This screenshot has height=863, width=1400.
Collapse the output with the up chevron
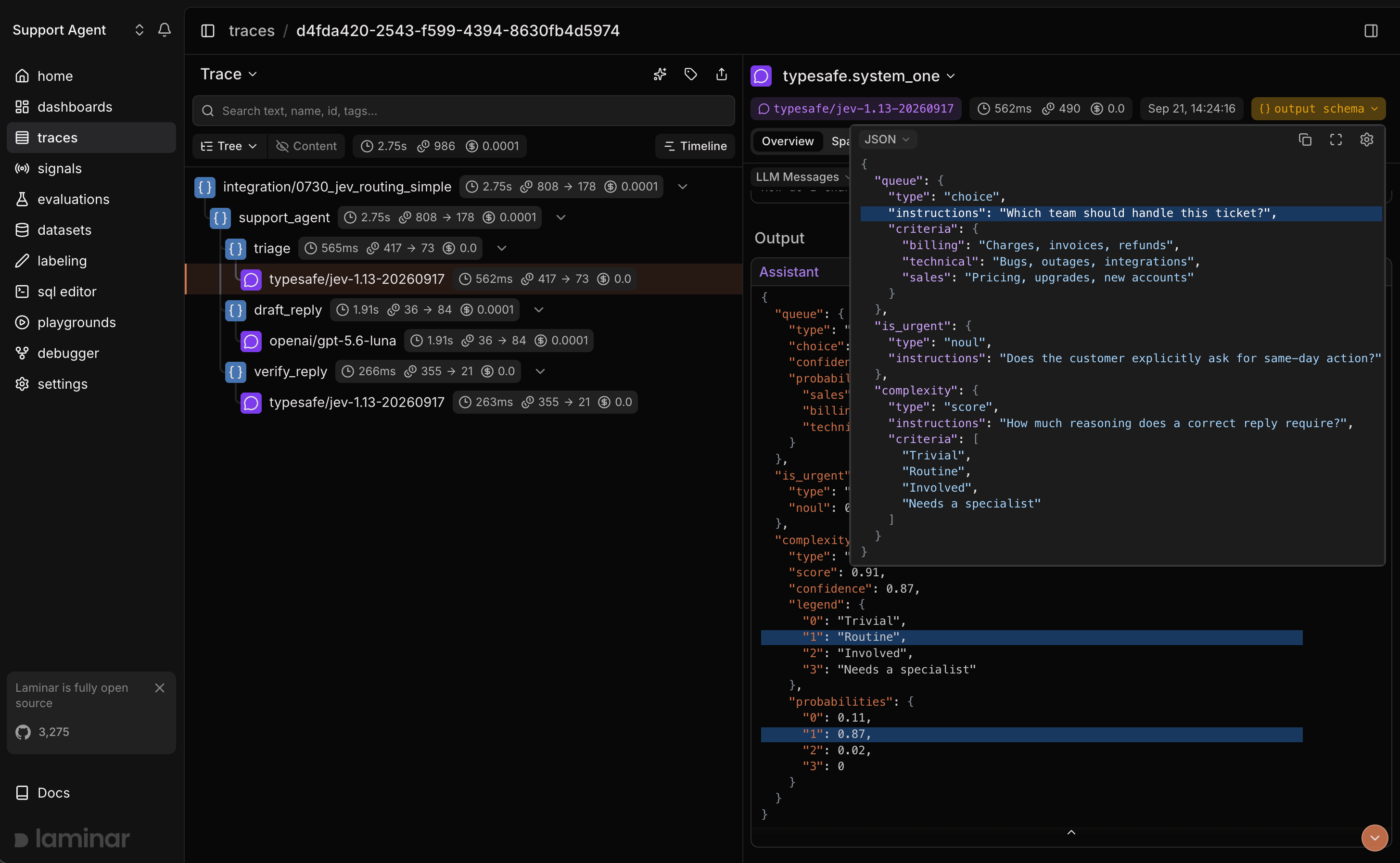click(x=1071, y=833)
